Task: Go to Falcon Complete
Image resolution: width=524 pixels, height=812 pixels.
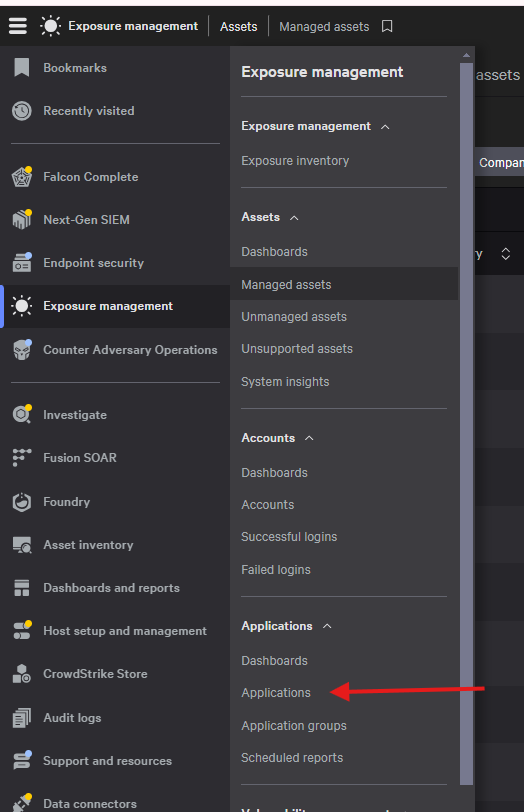Action: tap(91, 177)
